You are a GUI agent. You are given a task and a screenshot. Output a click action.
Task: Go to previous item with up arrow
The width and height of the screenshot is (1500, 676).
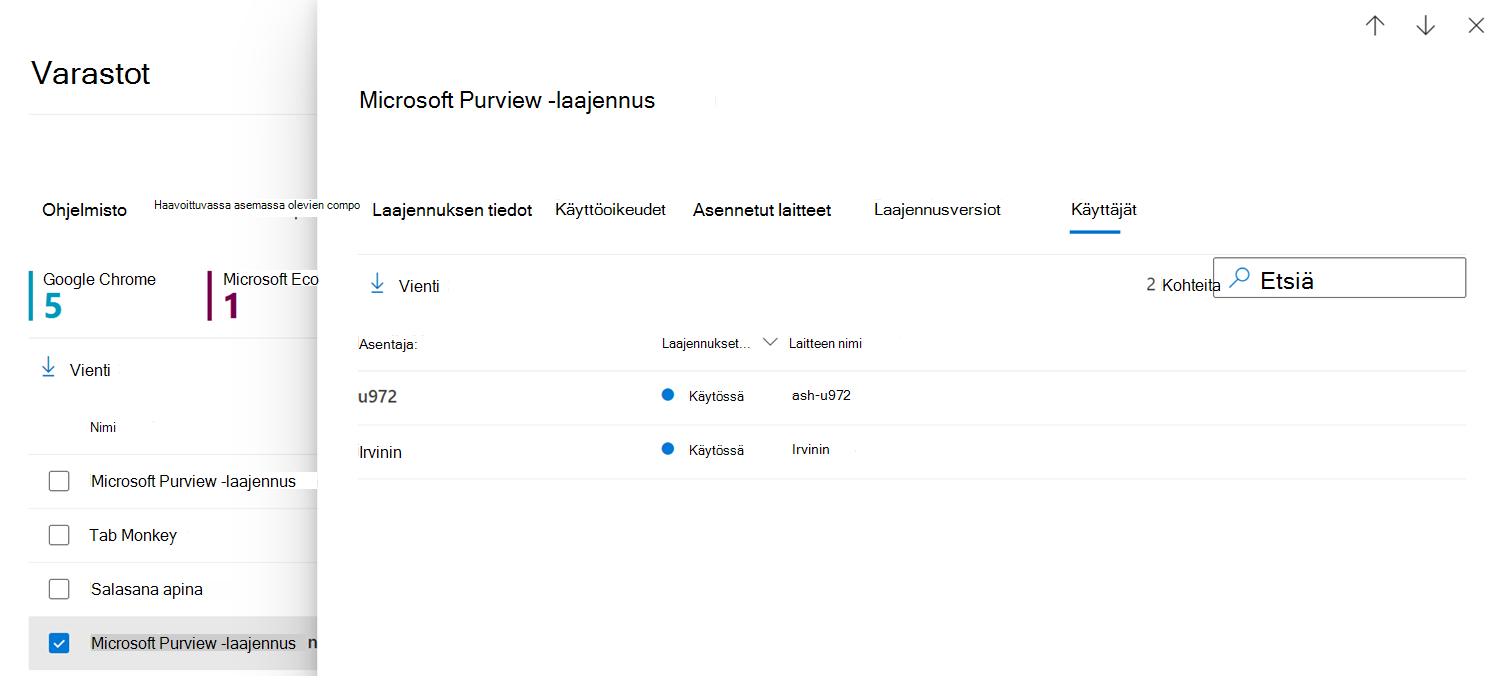(1375, 26)
